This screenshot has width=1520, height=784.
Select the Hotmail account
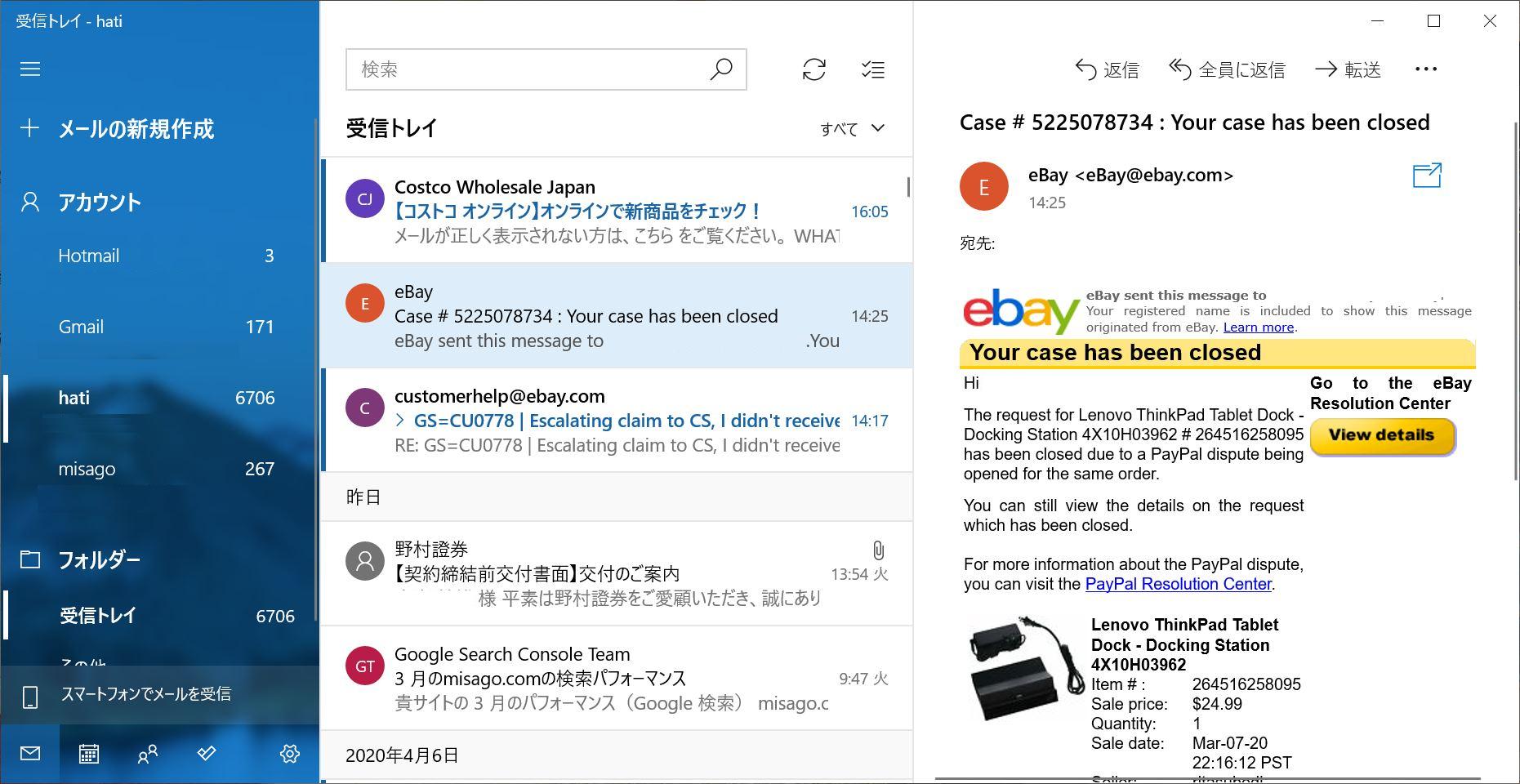point(159,256)
